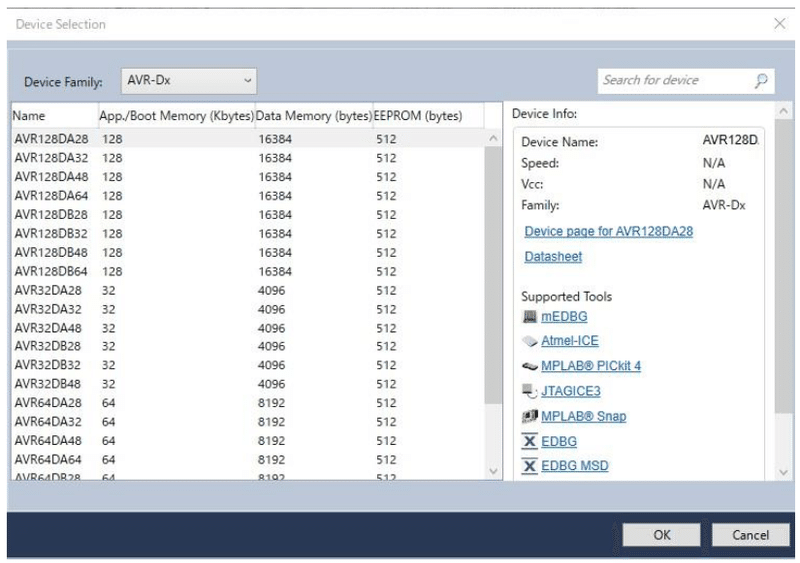The width and height of the screenshot is (800, 563).
Task: Click OK to confirm device
Action: [661, 535]
